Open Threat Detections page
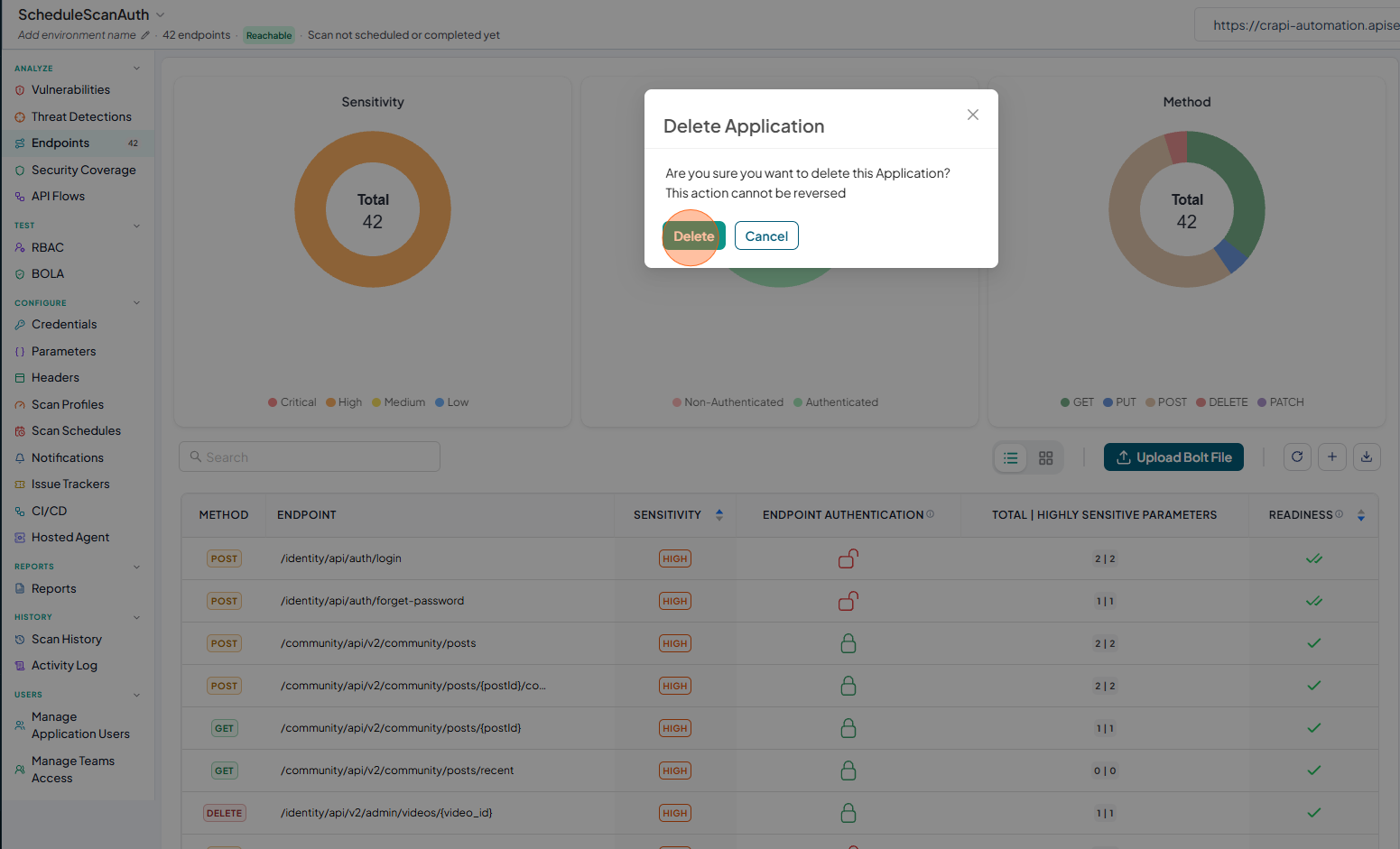This screenshot has height=849, width=1400. click(x=81, y=117)
